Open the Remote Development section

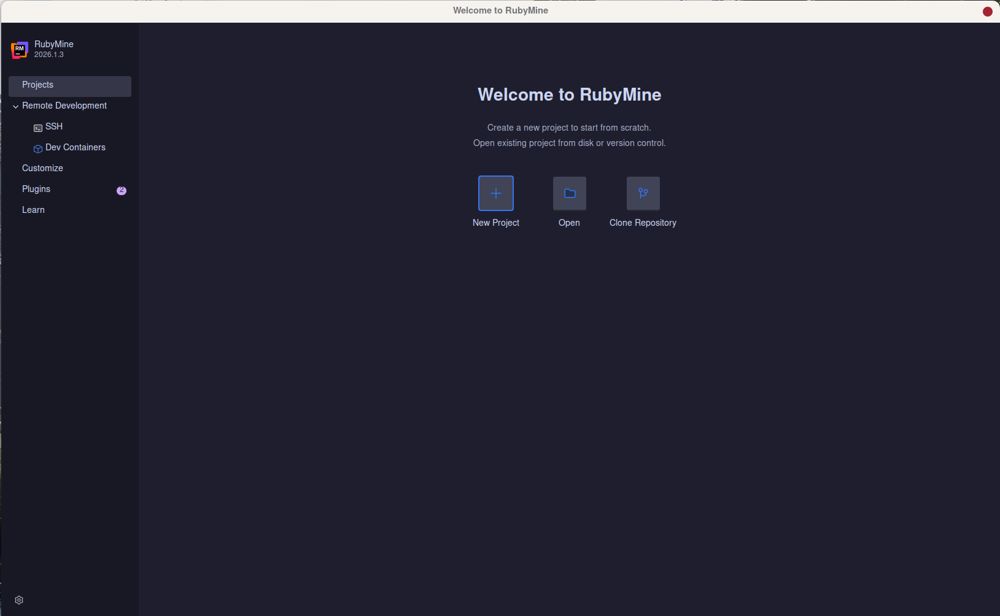64,106
